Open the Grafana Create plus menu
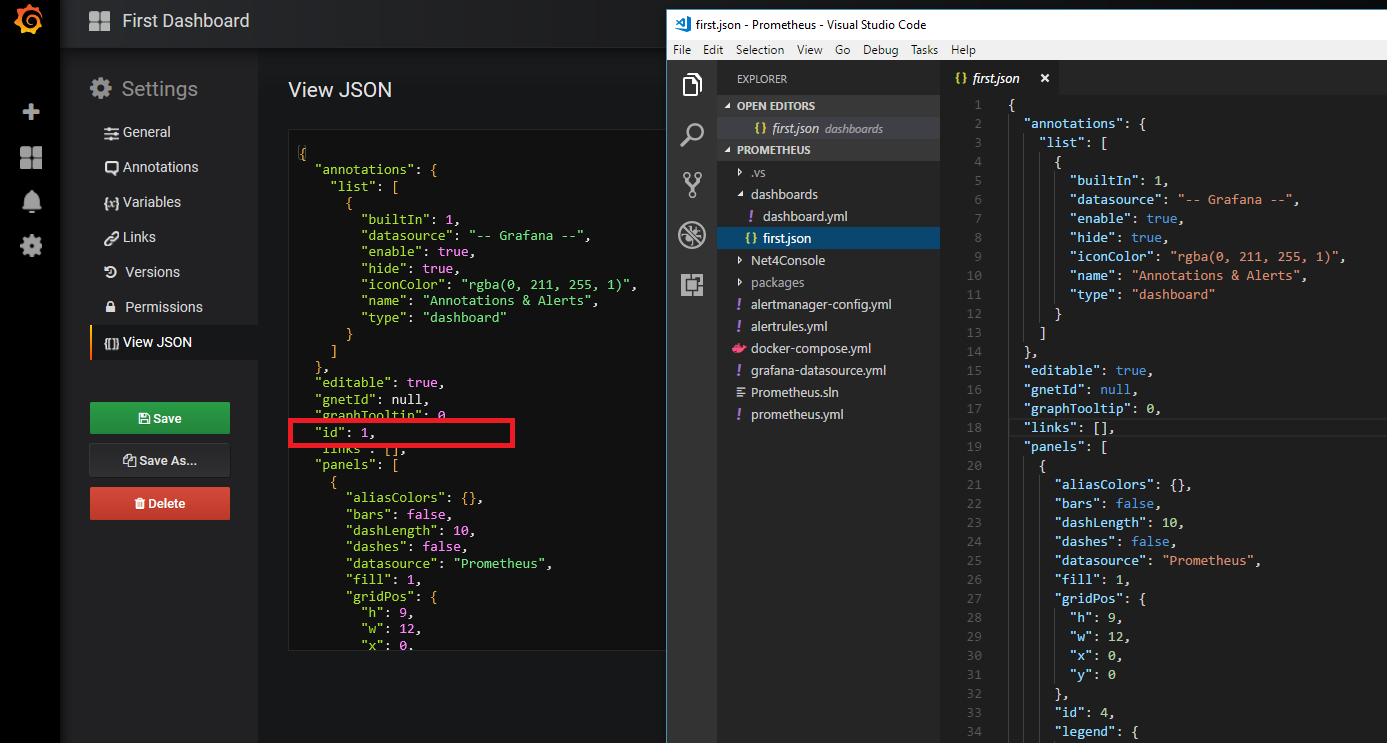 click(x=31, y=112)
